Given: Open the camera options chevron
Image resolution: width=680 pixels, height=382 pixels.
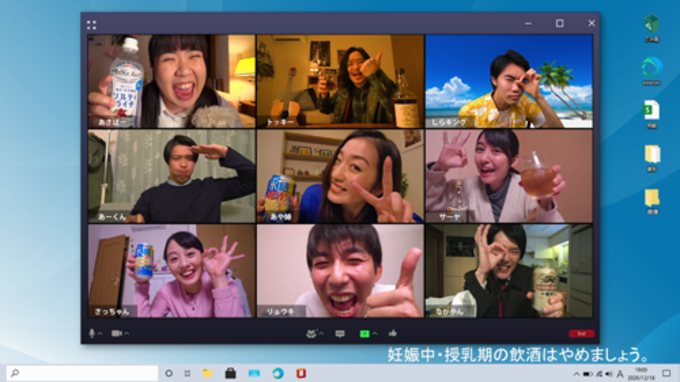Looking at the screenshot, I should coord(127,333).
